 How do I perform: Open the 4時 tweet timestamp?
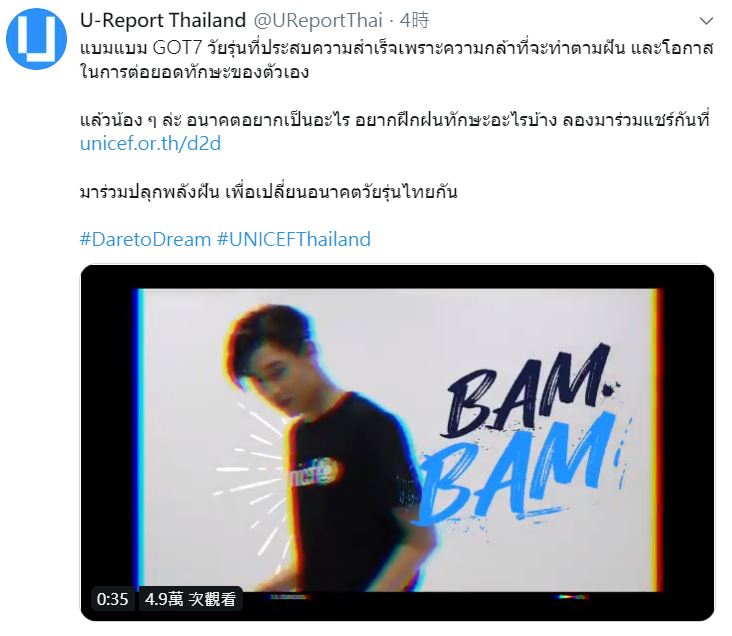pyautogui.click(x=415, y=21)
